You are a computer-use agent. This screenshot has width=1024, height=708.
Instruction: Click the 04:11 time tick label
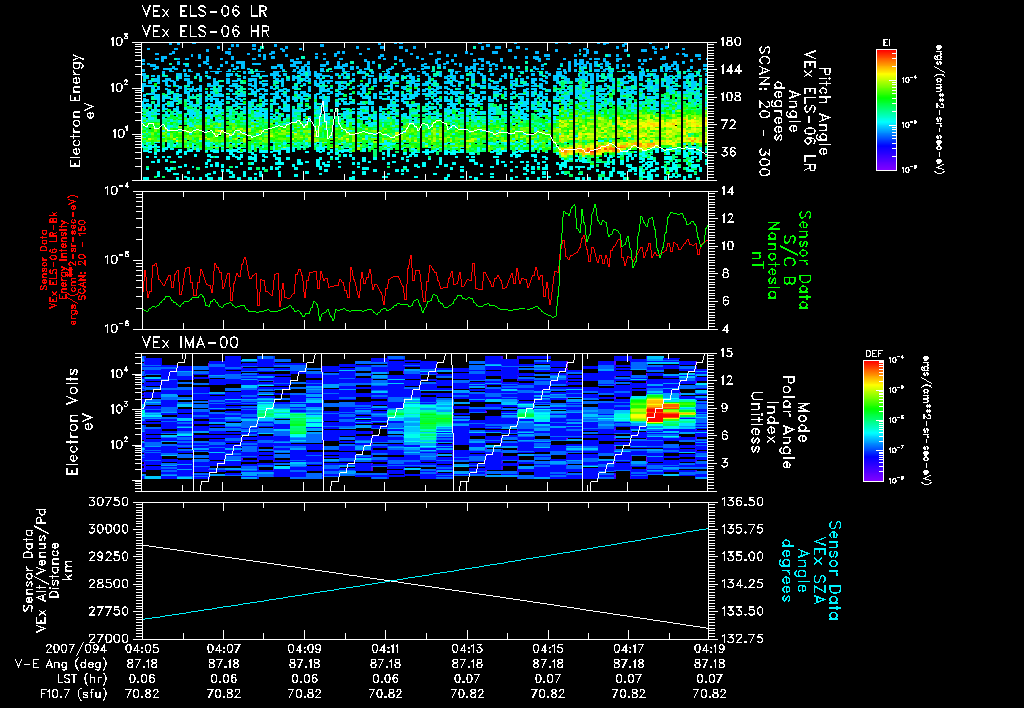click(x=385, y=649)
